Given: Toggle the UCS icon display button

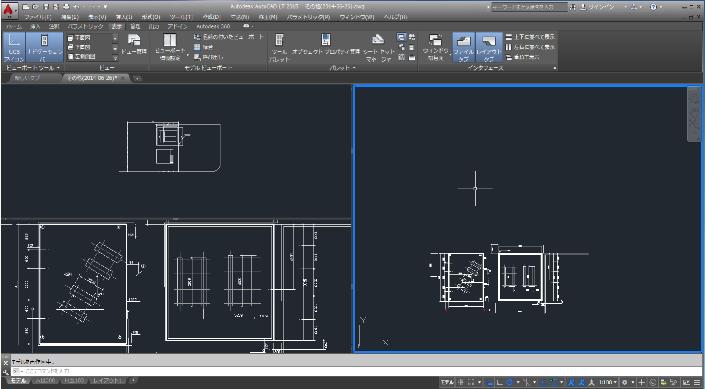Looking at the screenshot, I should point(14,47).
